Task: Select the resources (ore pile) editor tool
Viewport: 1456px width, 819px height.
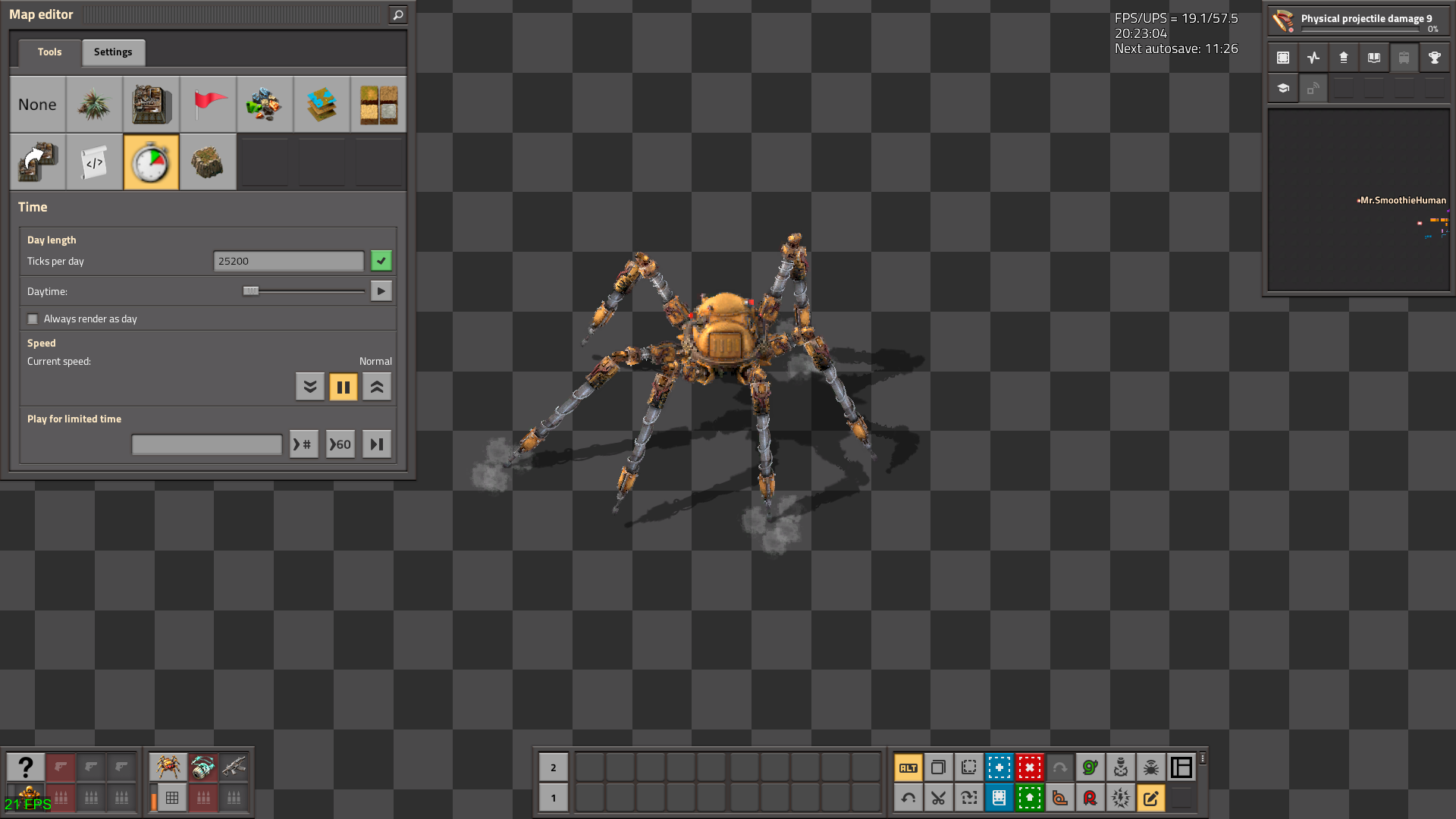Action: click(265, 105)
